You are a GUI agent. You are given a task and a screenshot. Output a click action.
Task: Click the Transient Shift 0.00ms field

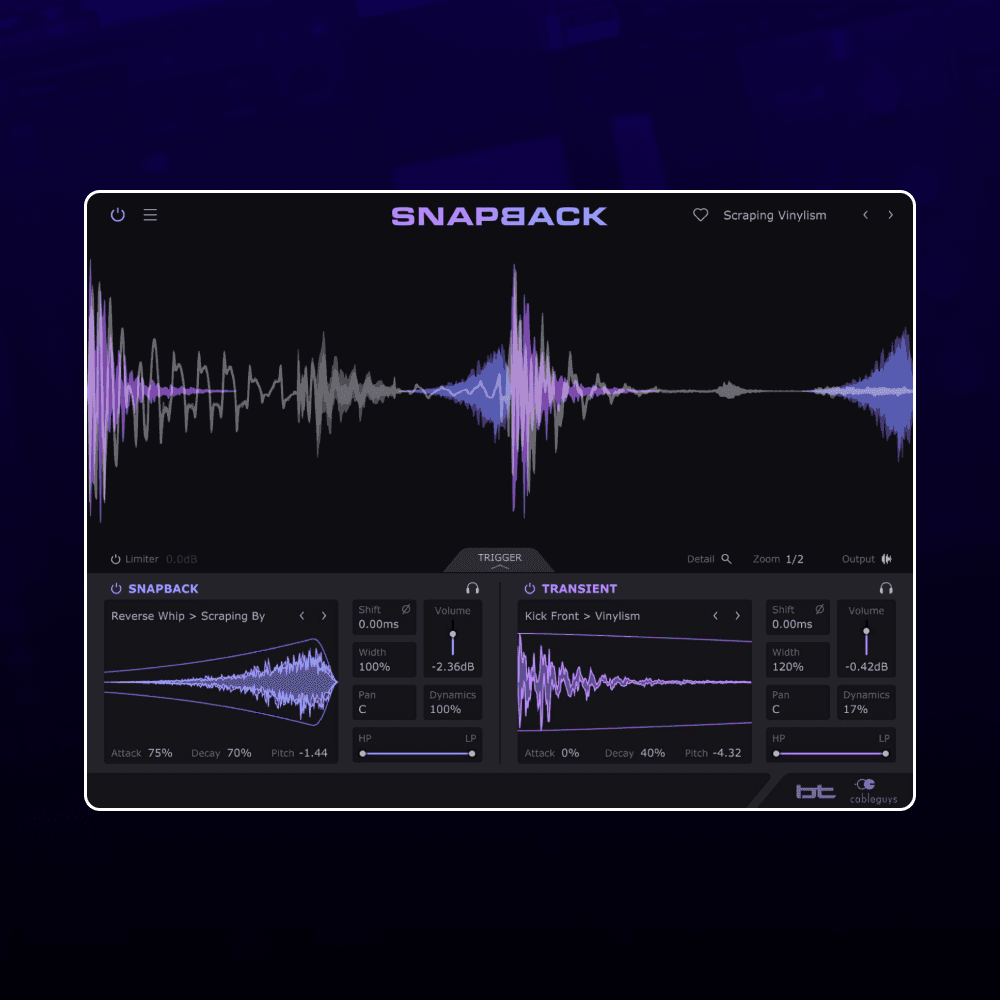coord(797,617)
